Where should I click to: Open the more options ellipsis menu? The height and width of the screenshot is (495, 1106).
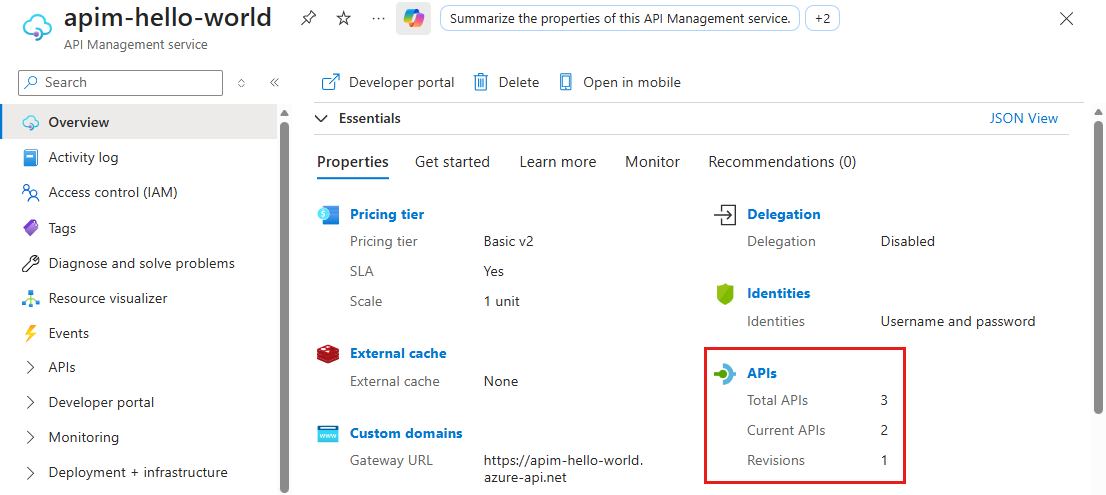379,19
